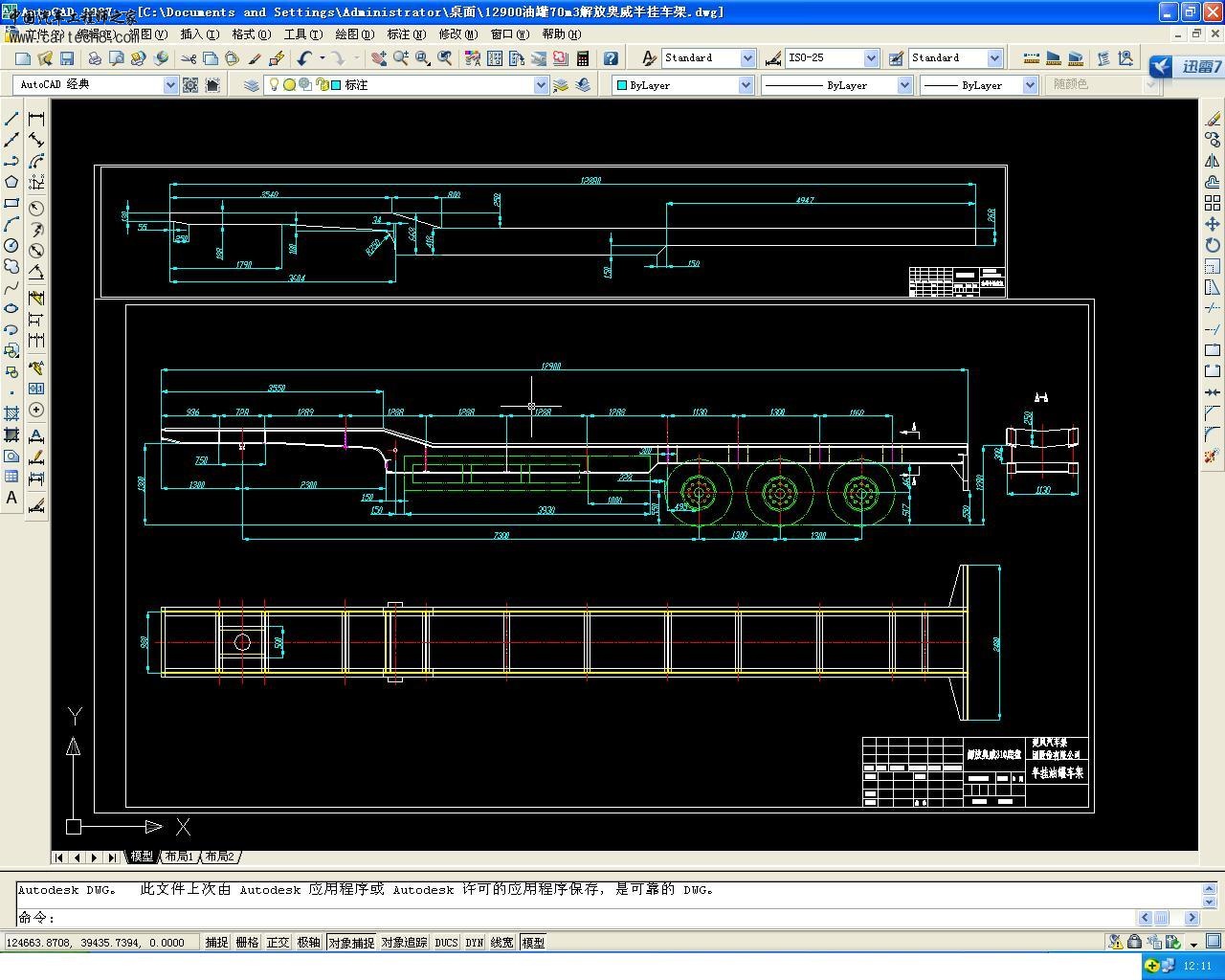Open the 插入(I) menu
This screenshot has height=980, width=1225.
click(199, 34)
